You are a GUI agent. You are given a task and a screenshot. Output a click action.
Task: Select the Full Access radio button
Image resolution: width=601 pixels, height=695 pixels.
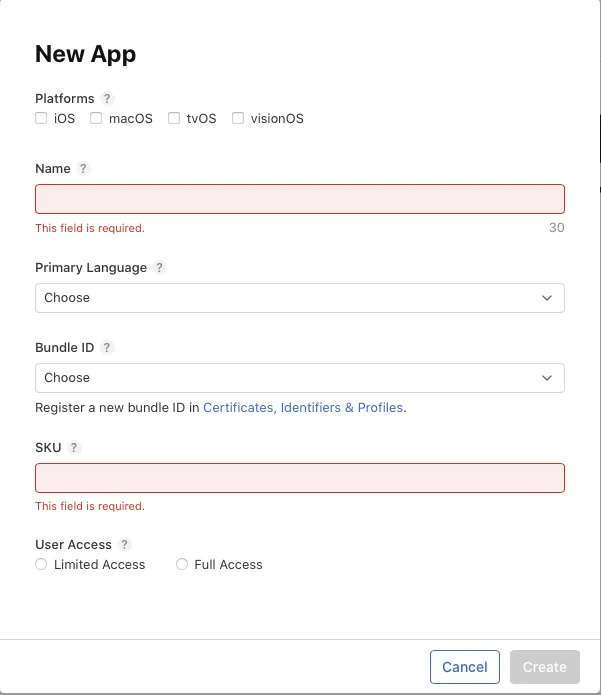tap(182, 565)
